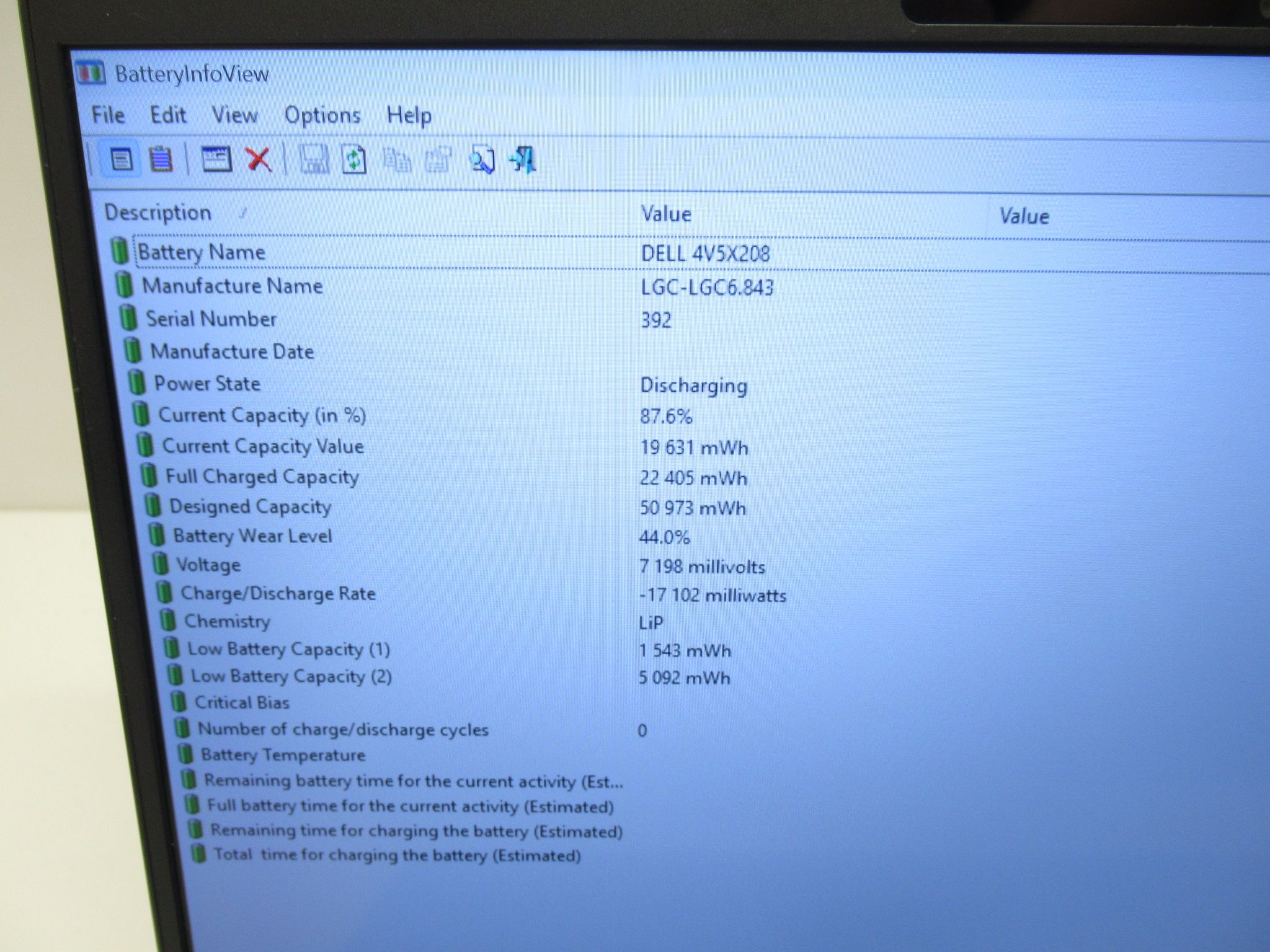Viewport: 1270px width, 952px height.
Task: Click the value 19 631 mWh
Action: tap(694, 447)
